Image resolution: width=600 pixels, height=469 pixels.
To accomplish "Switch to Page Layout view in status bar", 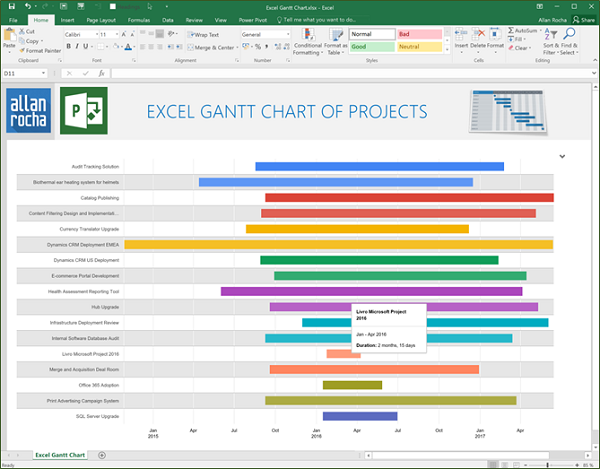I will tap(505, 465).
